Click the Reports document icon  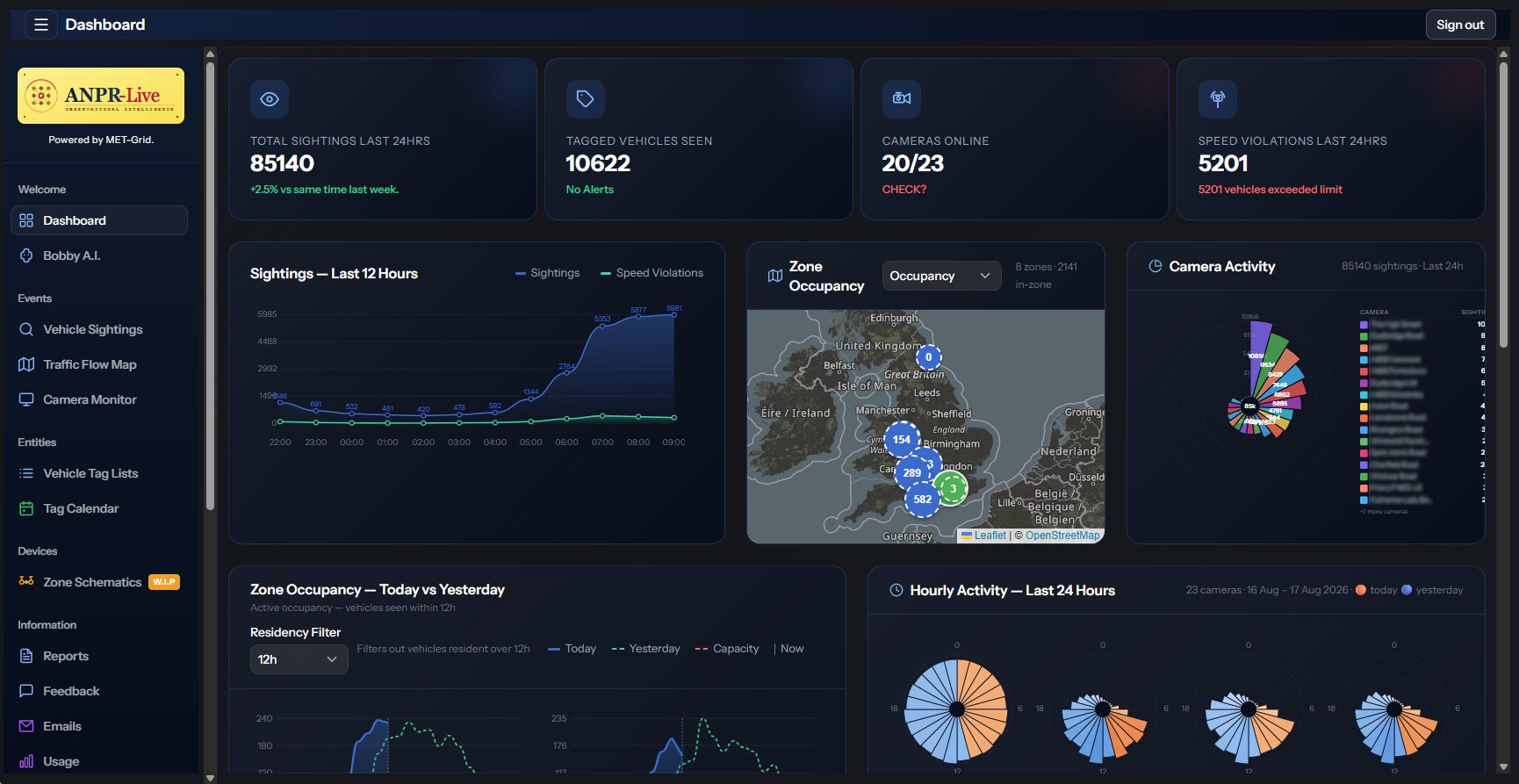[x=26, y=656]
